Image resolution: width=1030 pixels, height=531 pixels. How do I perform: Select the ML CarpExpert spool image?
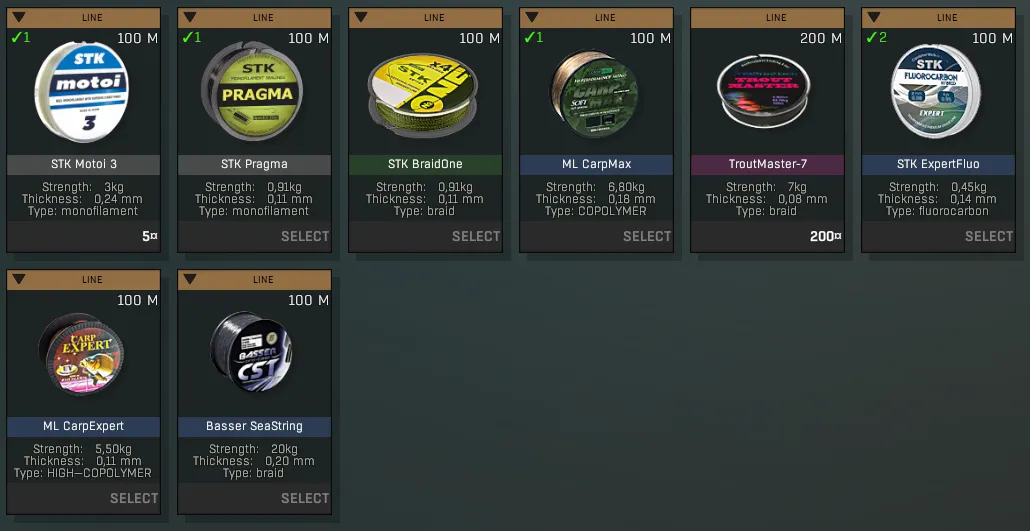point(81,354)
